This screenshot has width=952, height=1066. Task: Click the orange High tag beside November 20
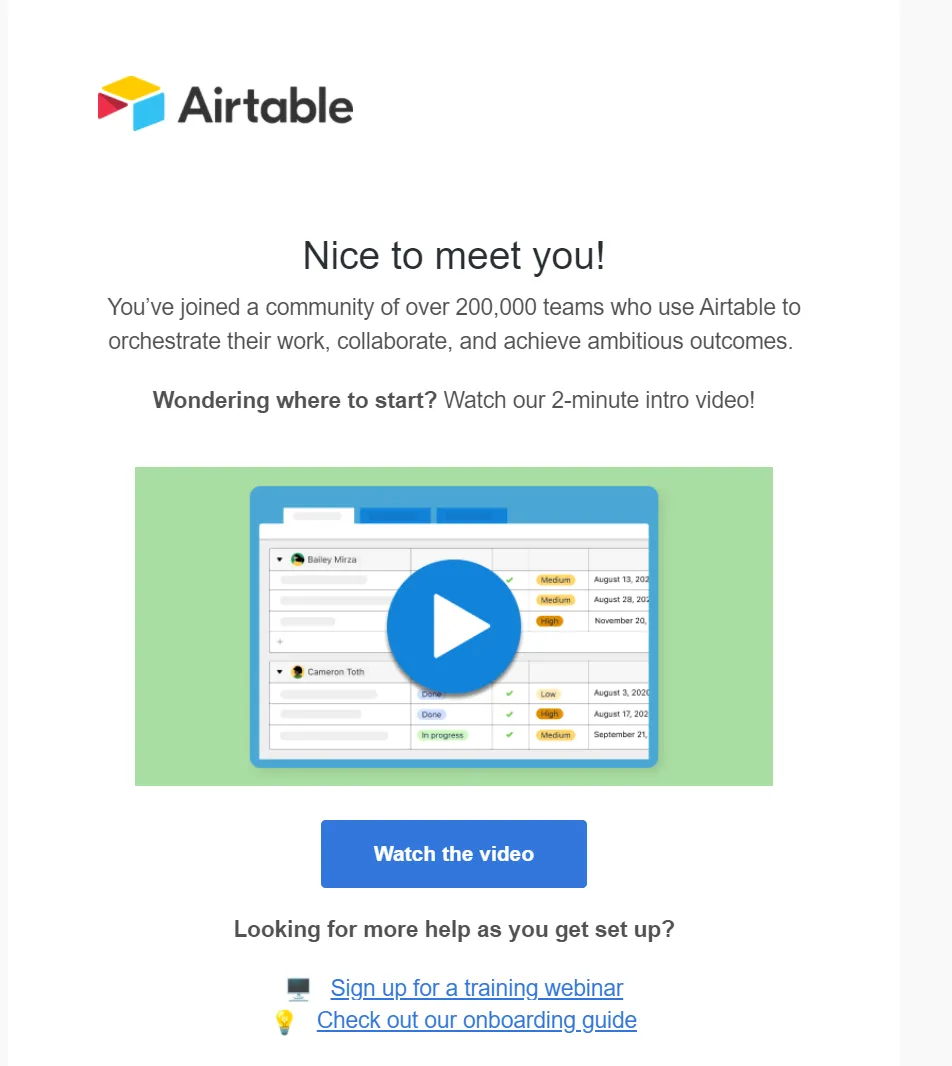pyautogui.click(x=549, y=621)
